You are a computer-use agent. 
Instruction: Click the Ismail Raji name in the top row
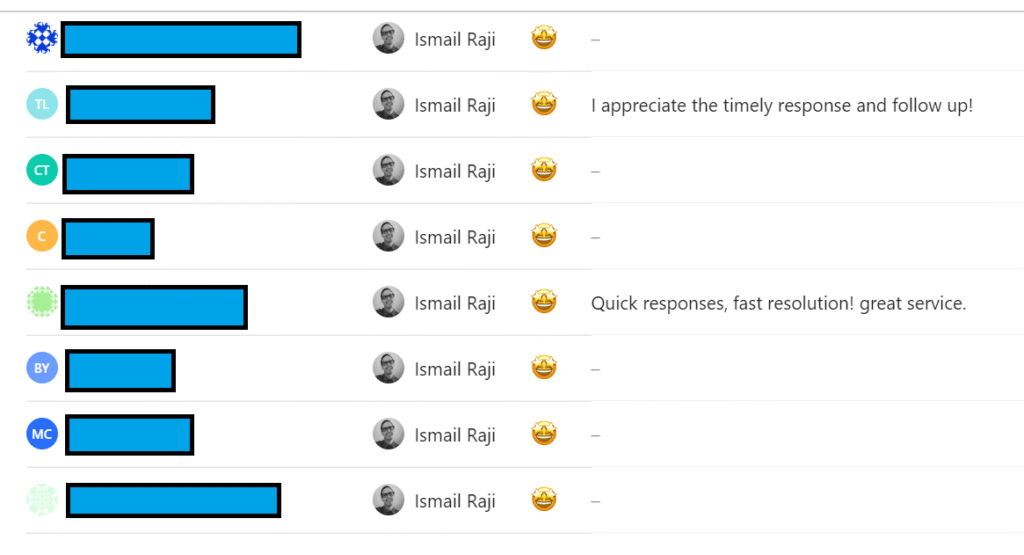click(x=455, y=39)
